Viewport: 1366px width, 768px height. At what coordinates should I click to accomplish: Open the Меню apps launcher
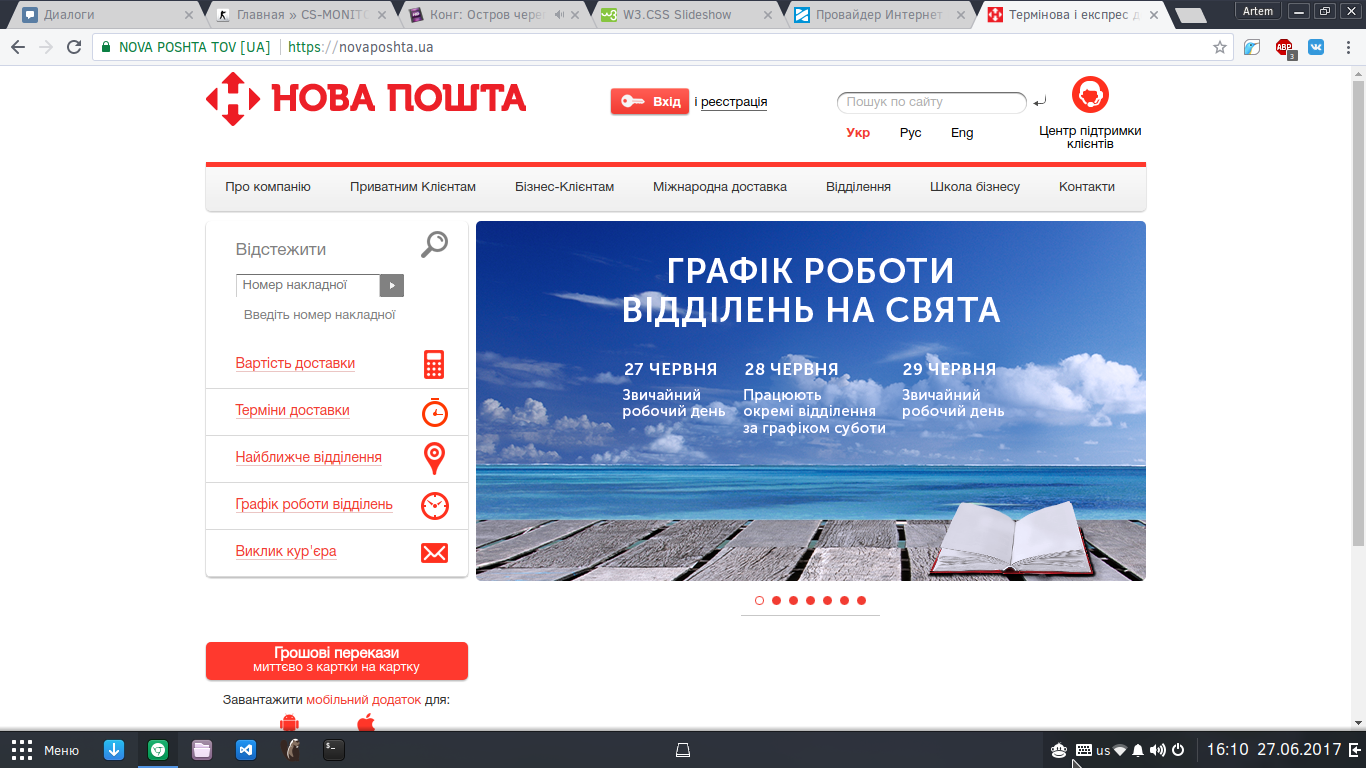pos(45,750)
